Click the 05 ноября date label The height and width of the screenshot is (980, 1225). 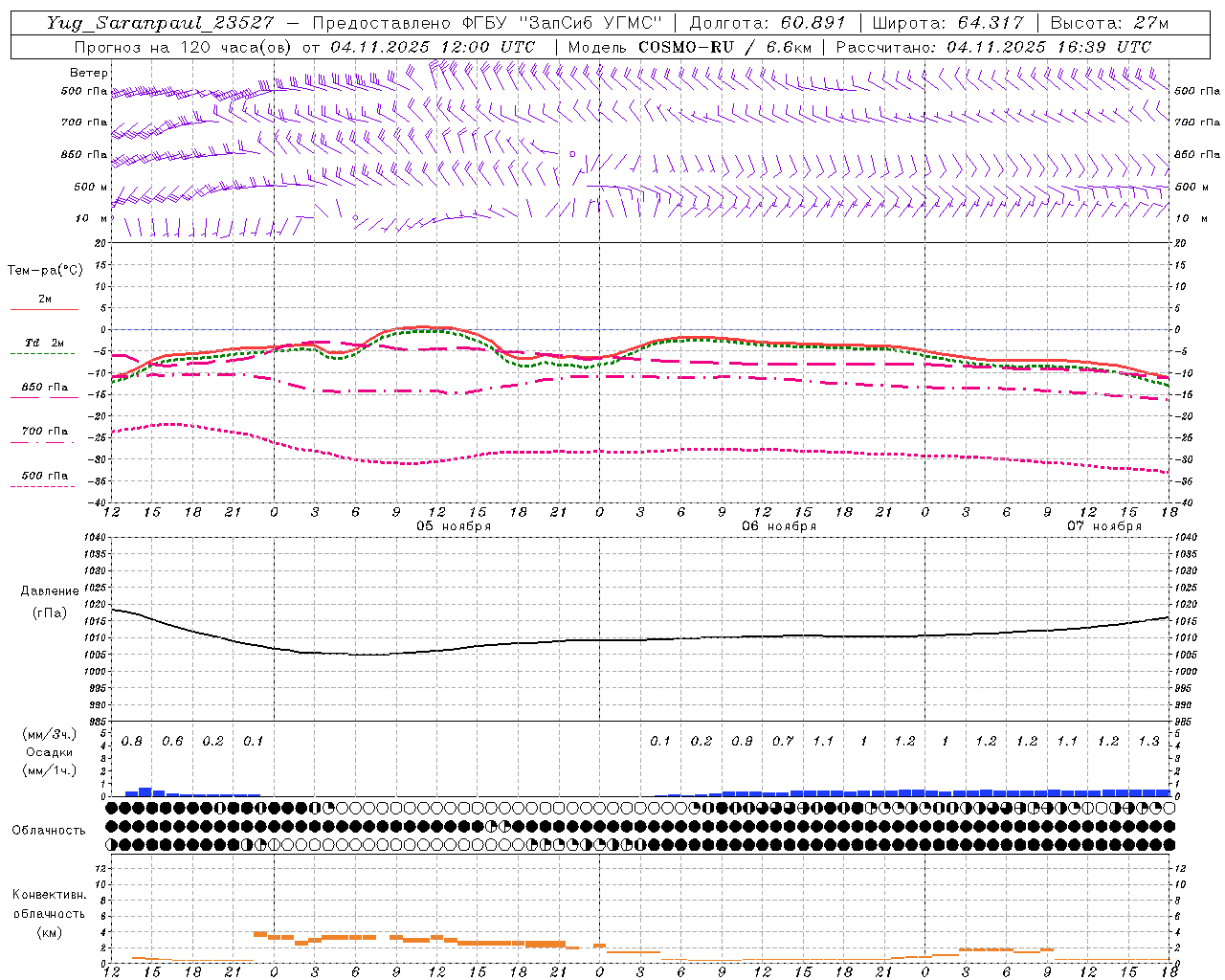pyautogui.click(x=453, y=526)
